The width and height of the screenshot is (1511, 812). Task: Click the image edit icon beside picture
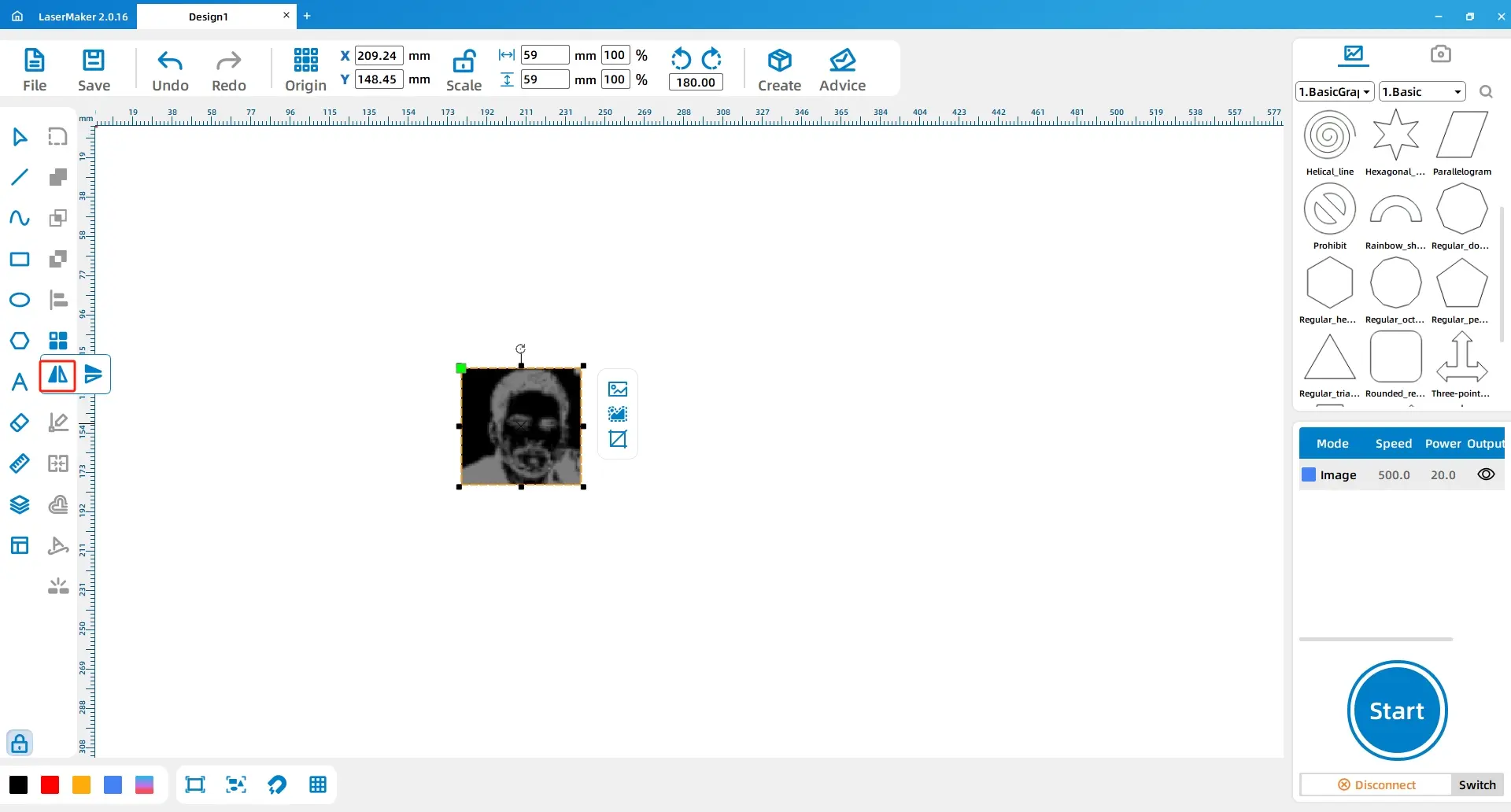(x=618, y=389)
